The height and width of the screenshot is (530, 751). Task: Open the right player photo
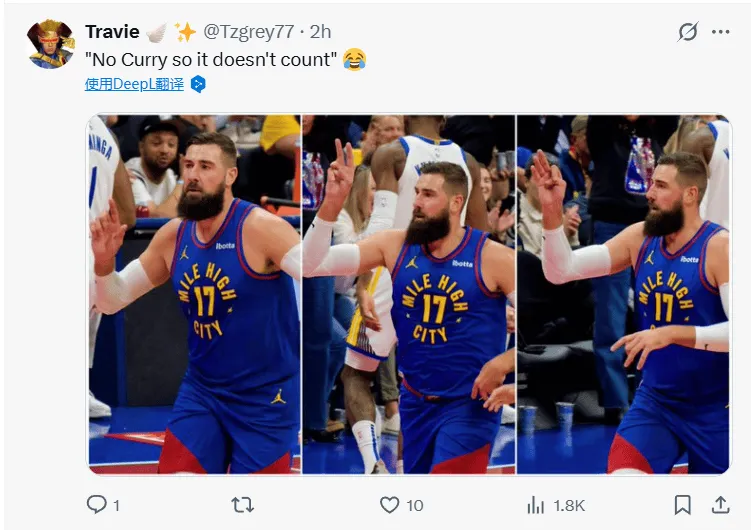pyautogui.click(x=624, y=294)
